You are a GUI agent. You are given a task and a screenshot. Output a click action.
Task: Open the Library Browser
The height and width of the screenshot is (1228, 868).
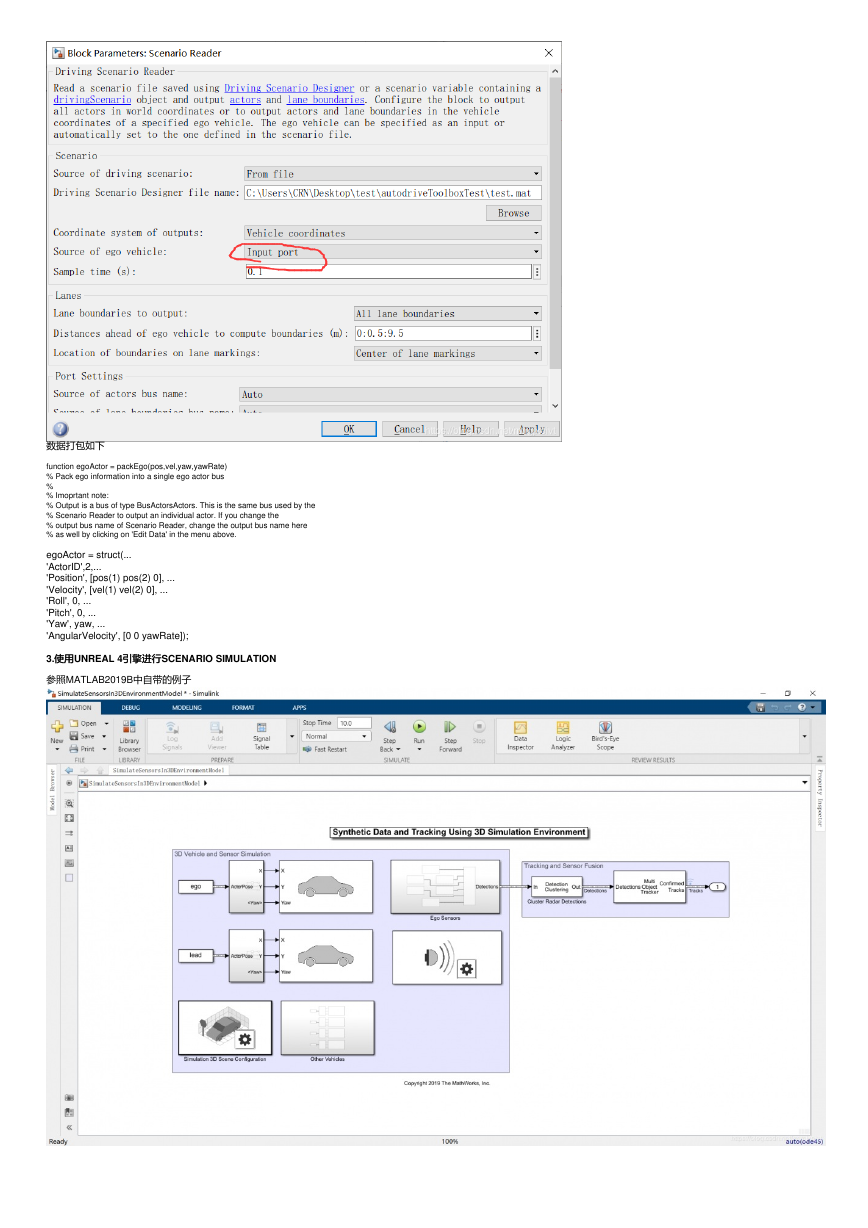point(129,735)
